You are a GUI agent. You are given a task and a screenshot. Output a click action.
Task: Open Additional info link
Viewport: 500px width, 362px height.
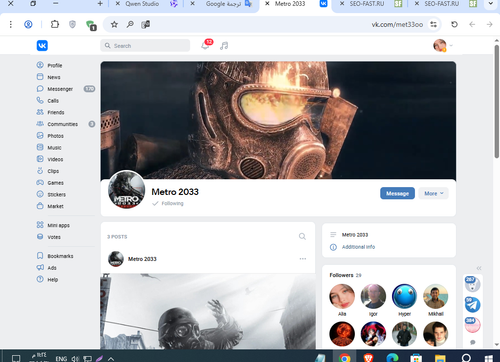[x=358, y=247]
